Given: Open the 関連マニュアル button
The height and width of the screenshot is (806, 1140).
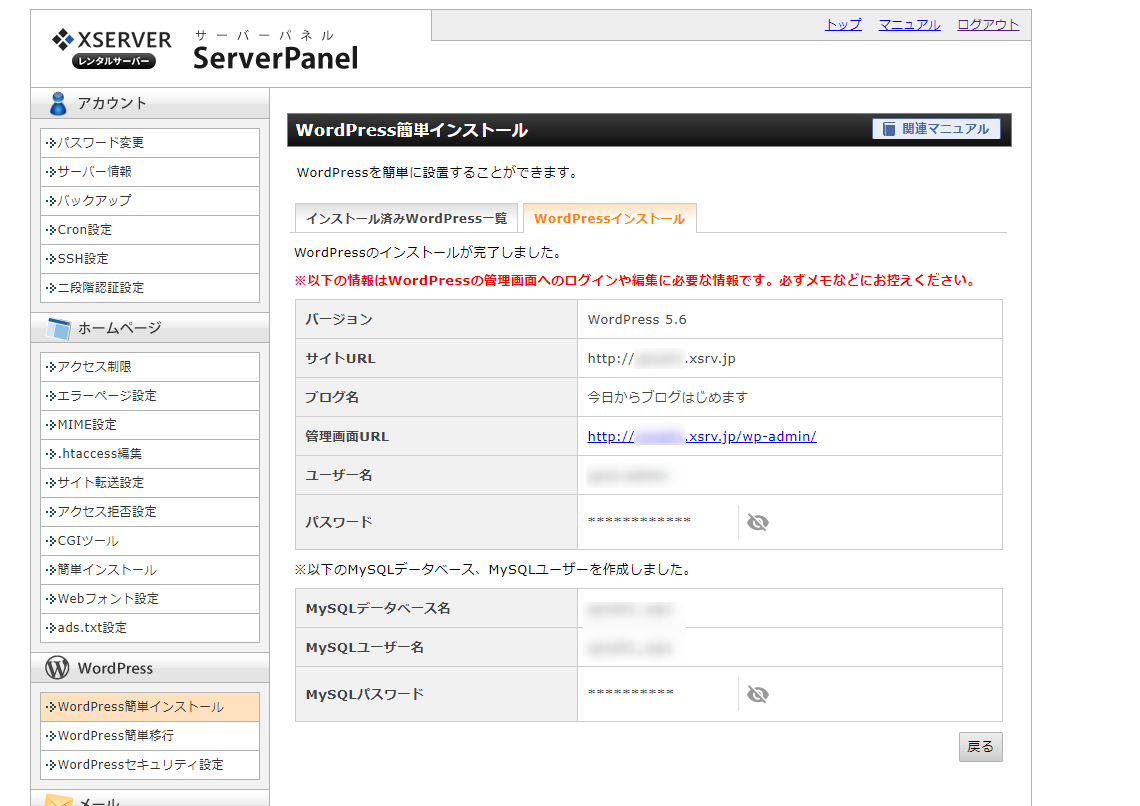Looking at the screenshot, I should click(936, 129).
